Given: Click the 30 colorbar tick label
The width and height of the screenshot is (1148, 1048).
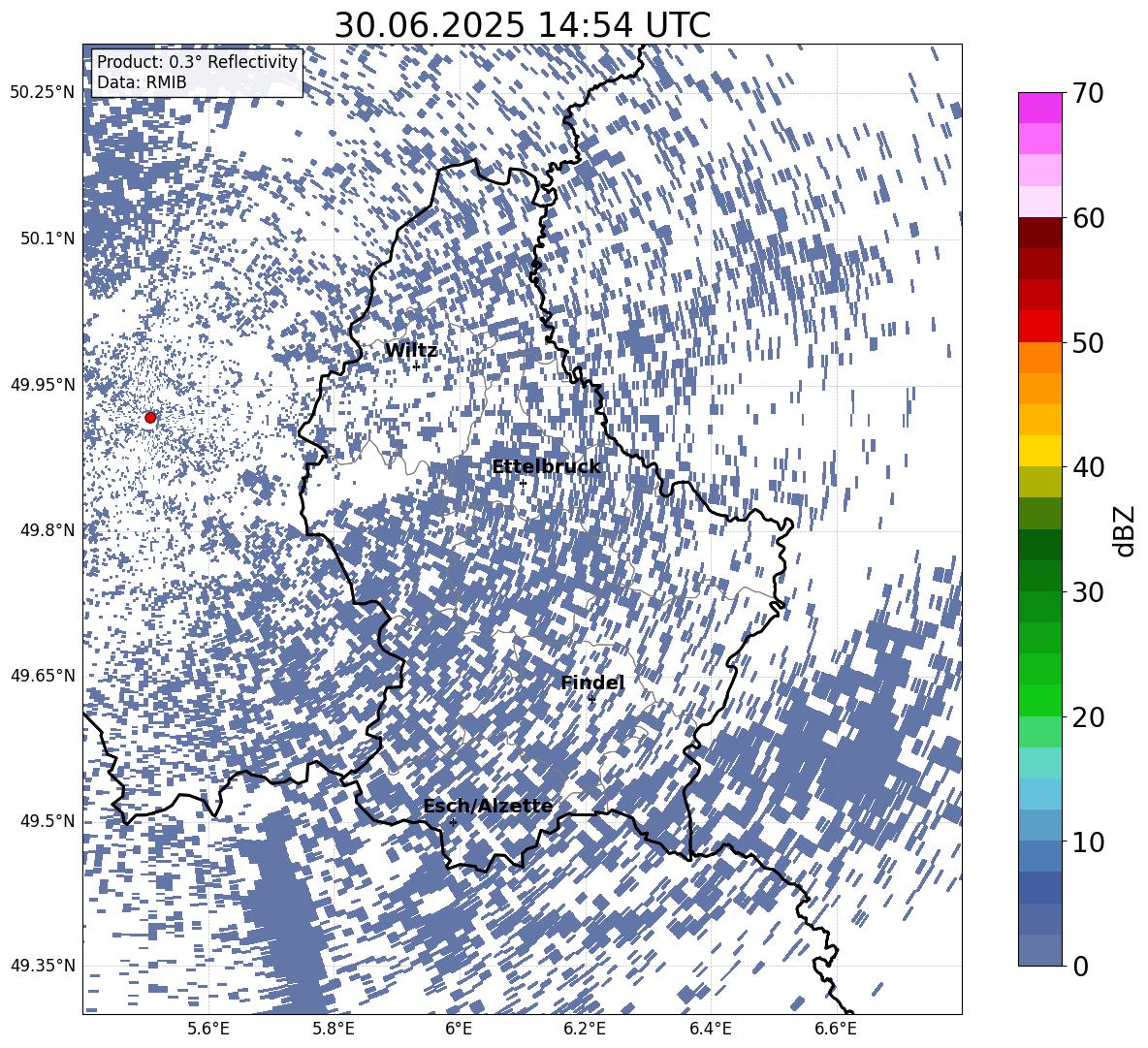Looking at the screenshot, I should click(1089, 592).
